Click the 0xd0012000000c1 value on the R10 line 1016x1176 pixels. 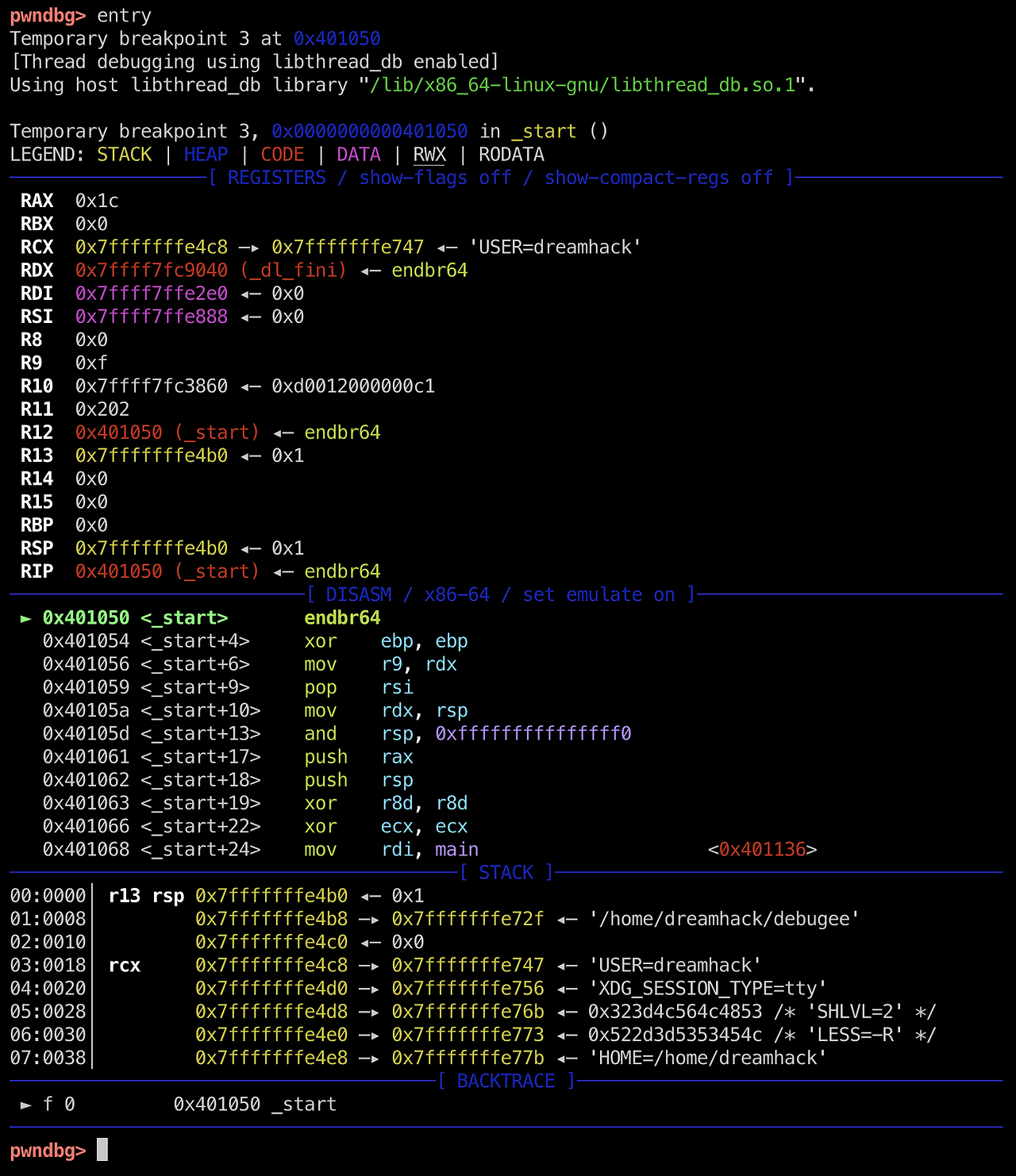[353, 386]
